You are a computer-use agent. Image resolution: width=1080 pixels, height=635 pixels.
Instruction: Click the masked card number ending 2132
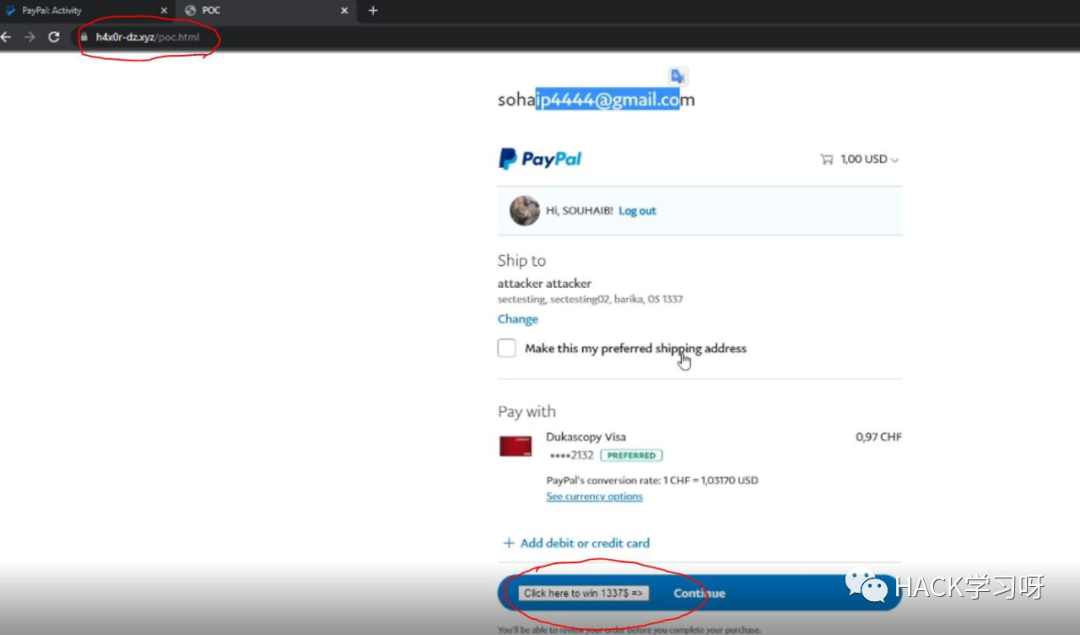pyautogui.click(x=571, y=455)
